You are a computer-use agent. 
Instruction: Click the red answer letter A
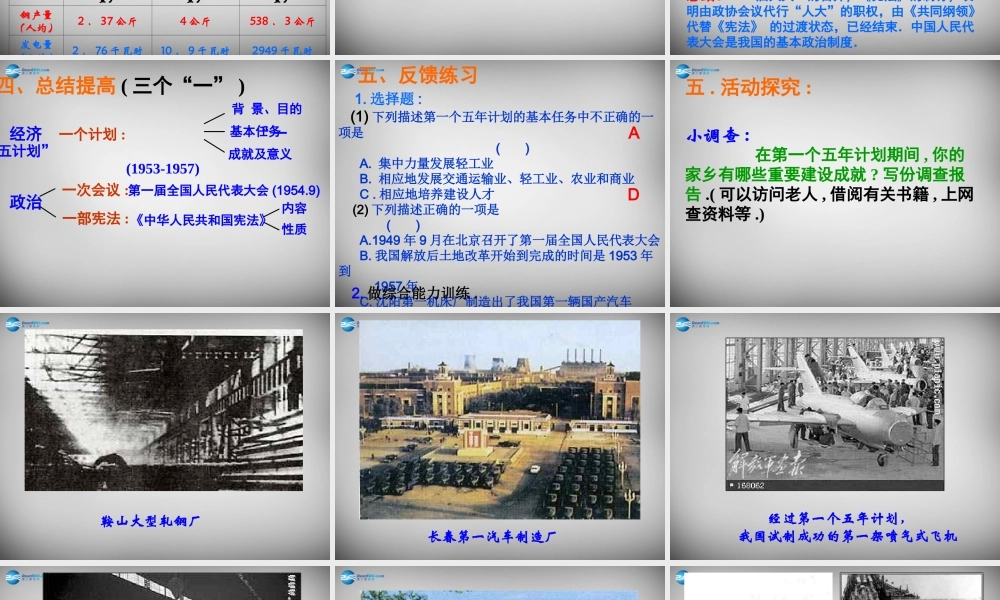click(x=633, y=133)
